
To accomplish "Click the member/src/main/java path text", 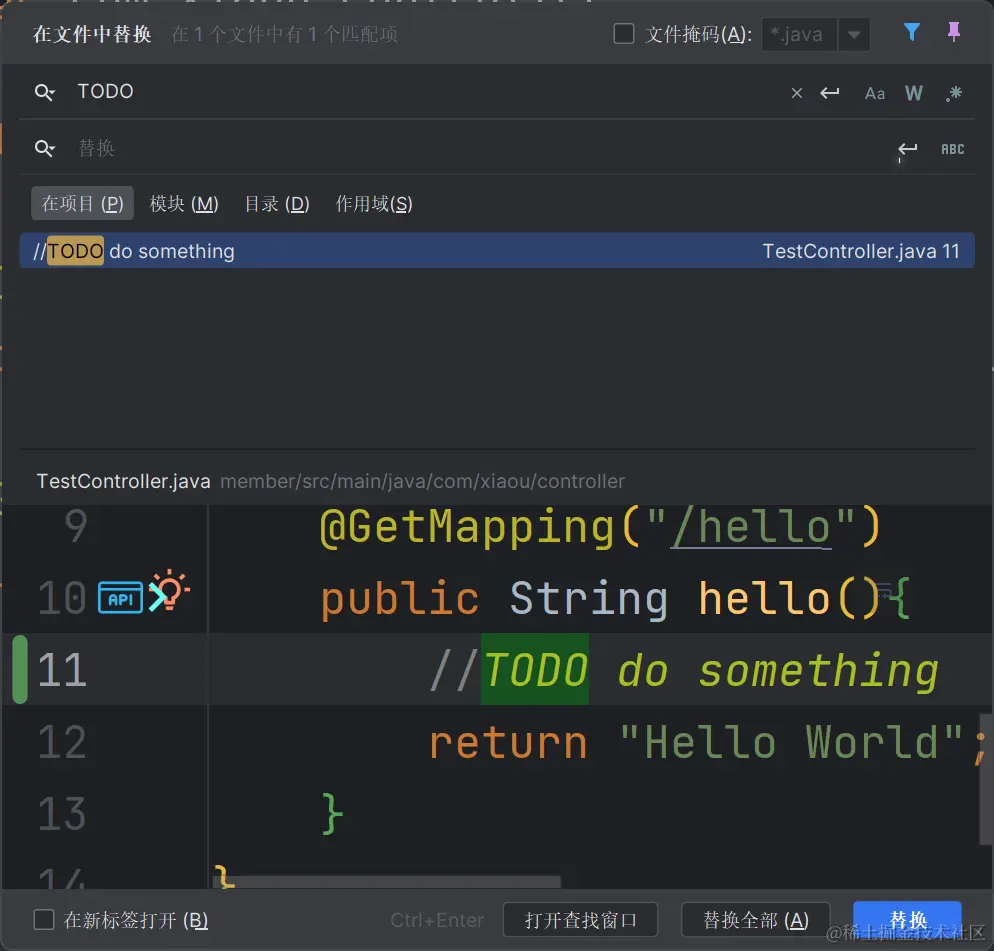I will 423,481.
